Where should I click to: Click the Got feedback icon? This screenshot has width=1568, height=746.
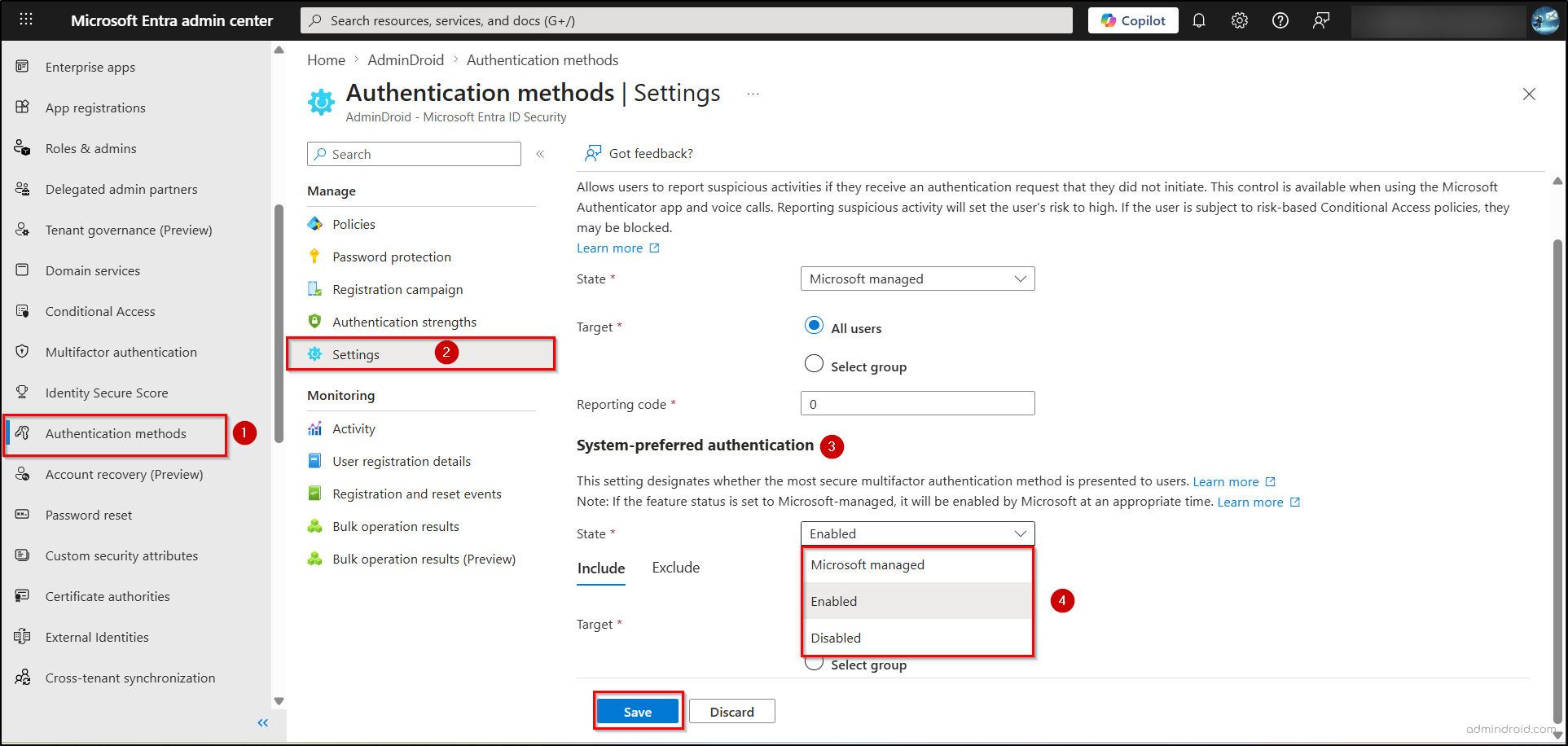tap(592, 153)
